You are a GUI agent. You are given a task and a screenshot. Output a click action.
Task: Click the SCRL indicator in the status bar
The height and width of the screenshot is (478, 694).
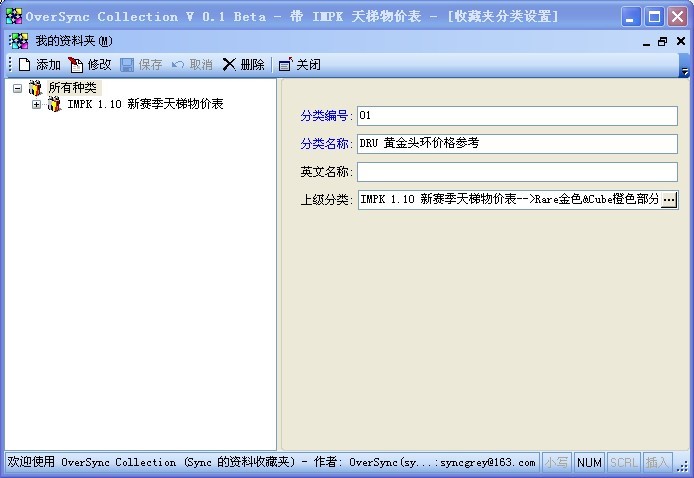623,463
